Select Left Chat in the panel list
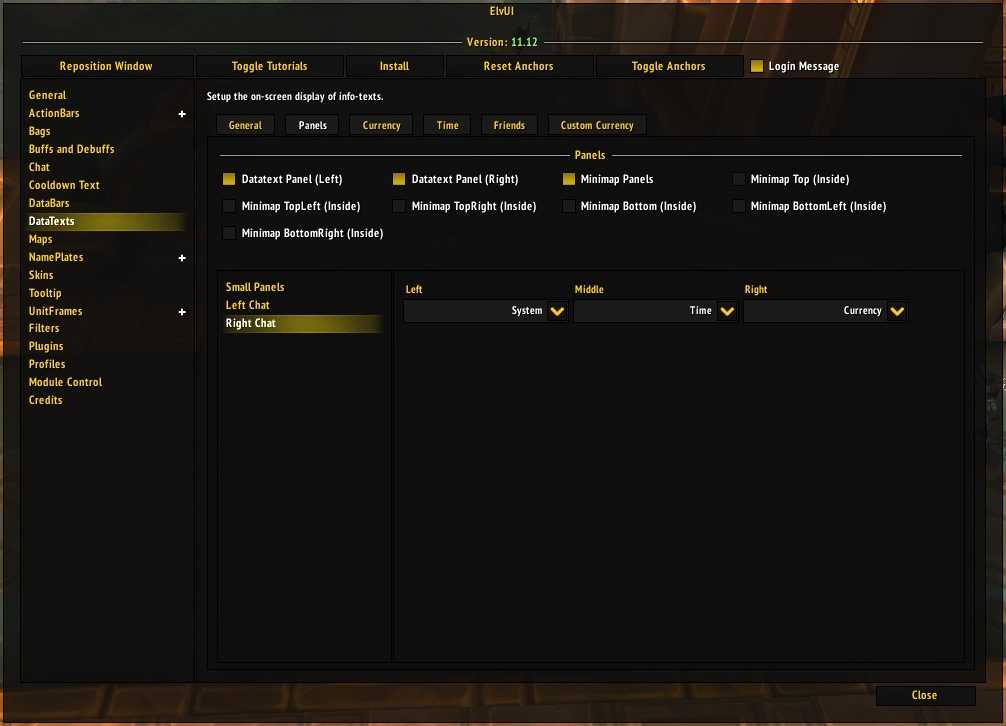This screenshot has height=726, width=1006. coord(248,305)
